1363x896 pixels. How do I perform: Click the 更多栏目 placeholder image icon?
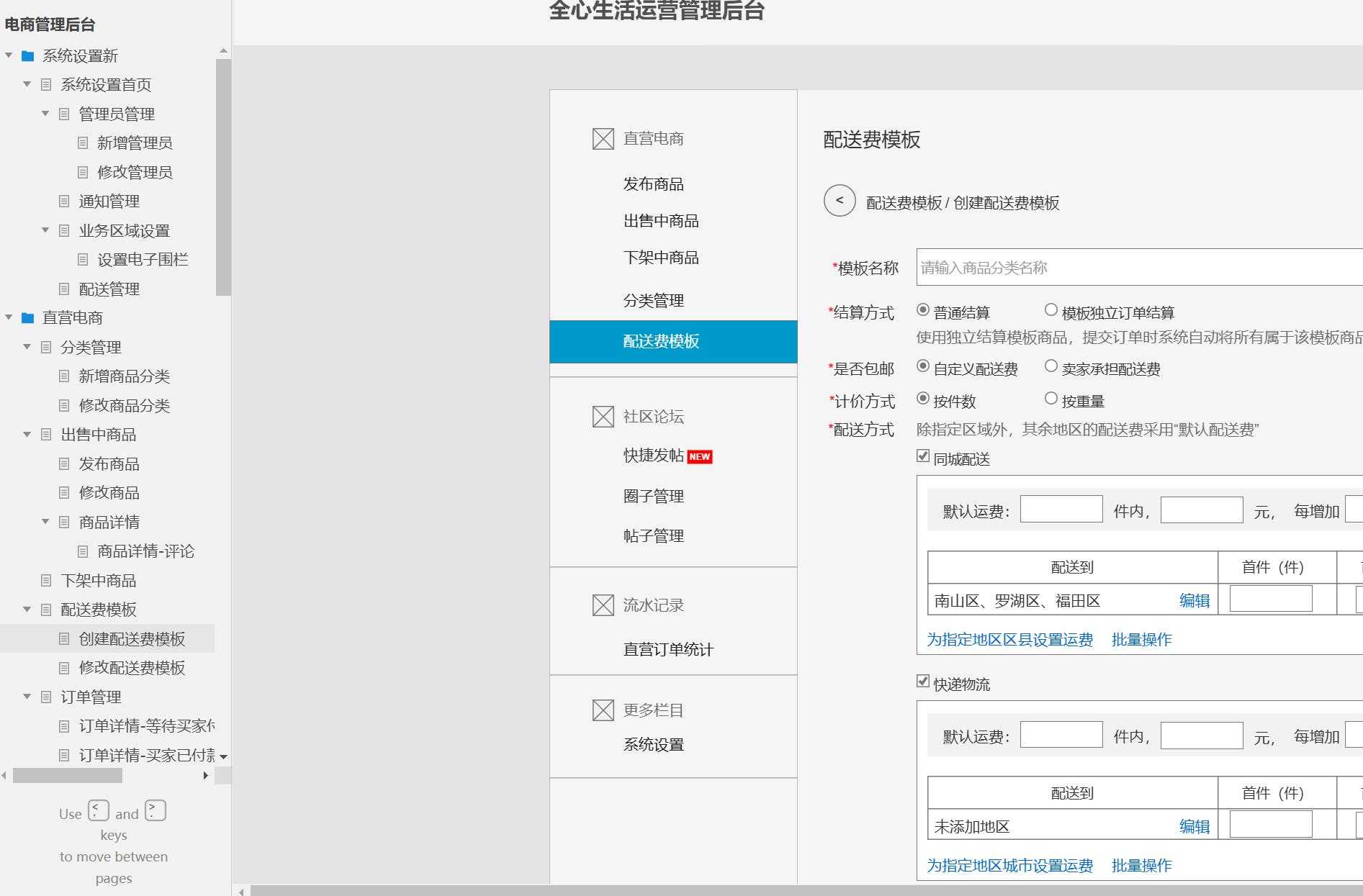click(602, 710)
